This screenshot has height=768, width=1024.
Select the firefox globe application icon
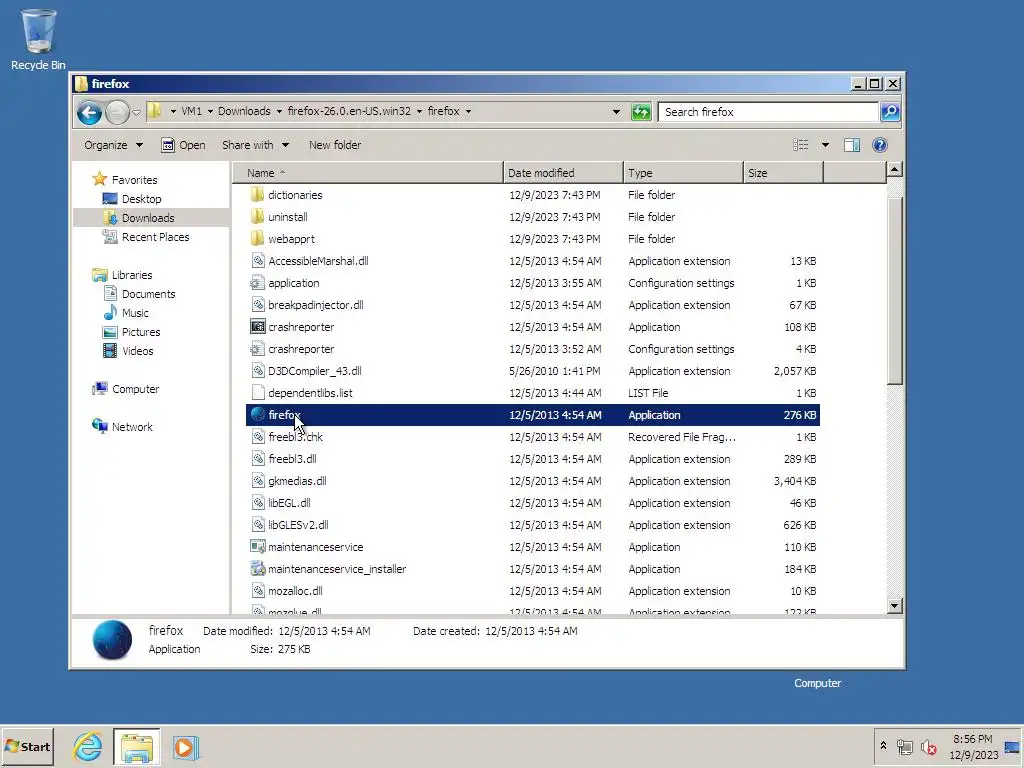[258, 415]
